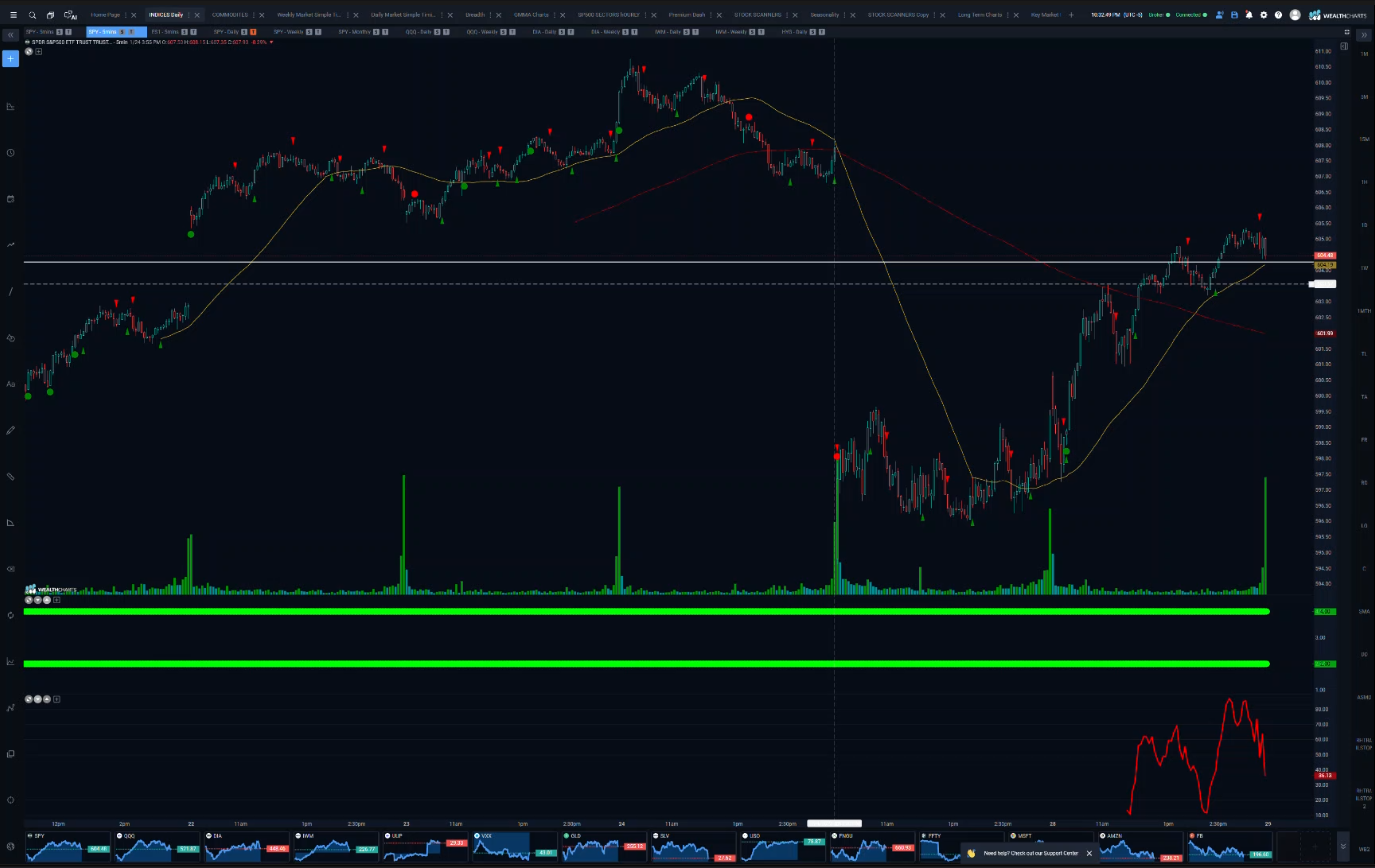Image resolution: width=1375 pixels, height=868 pixels.
Task: Click the save layout disk icon
Action: pyautogui.click(x=1235, y=15)
